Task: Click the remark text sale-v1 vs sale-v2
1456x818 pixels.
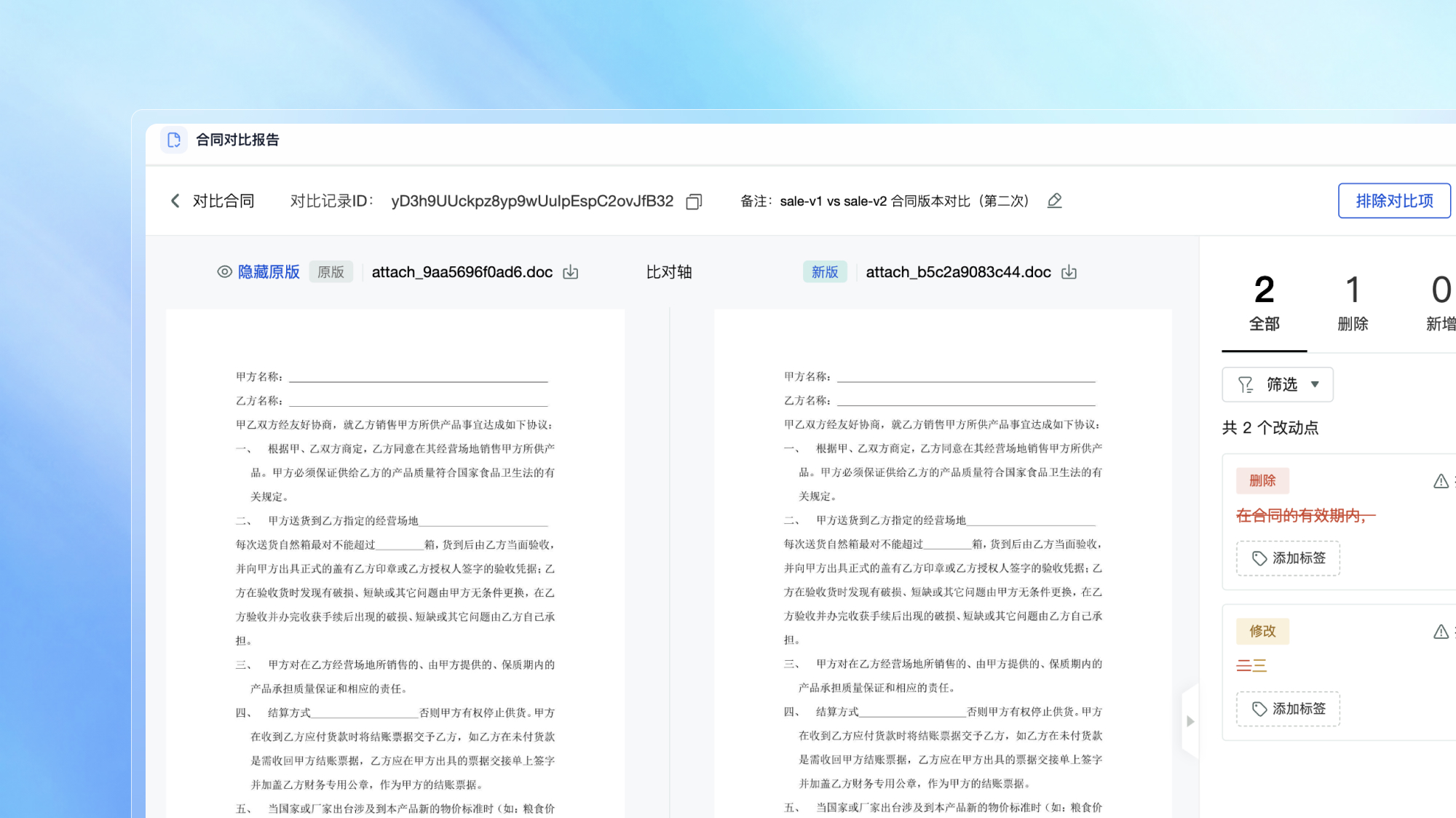Action: pyautogui.click(x=834, y=201)
